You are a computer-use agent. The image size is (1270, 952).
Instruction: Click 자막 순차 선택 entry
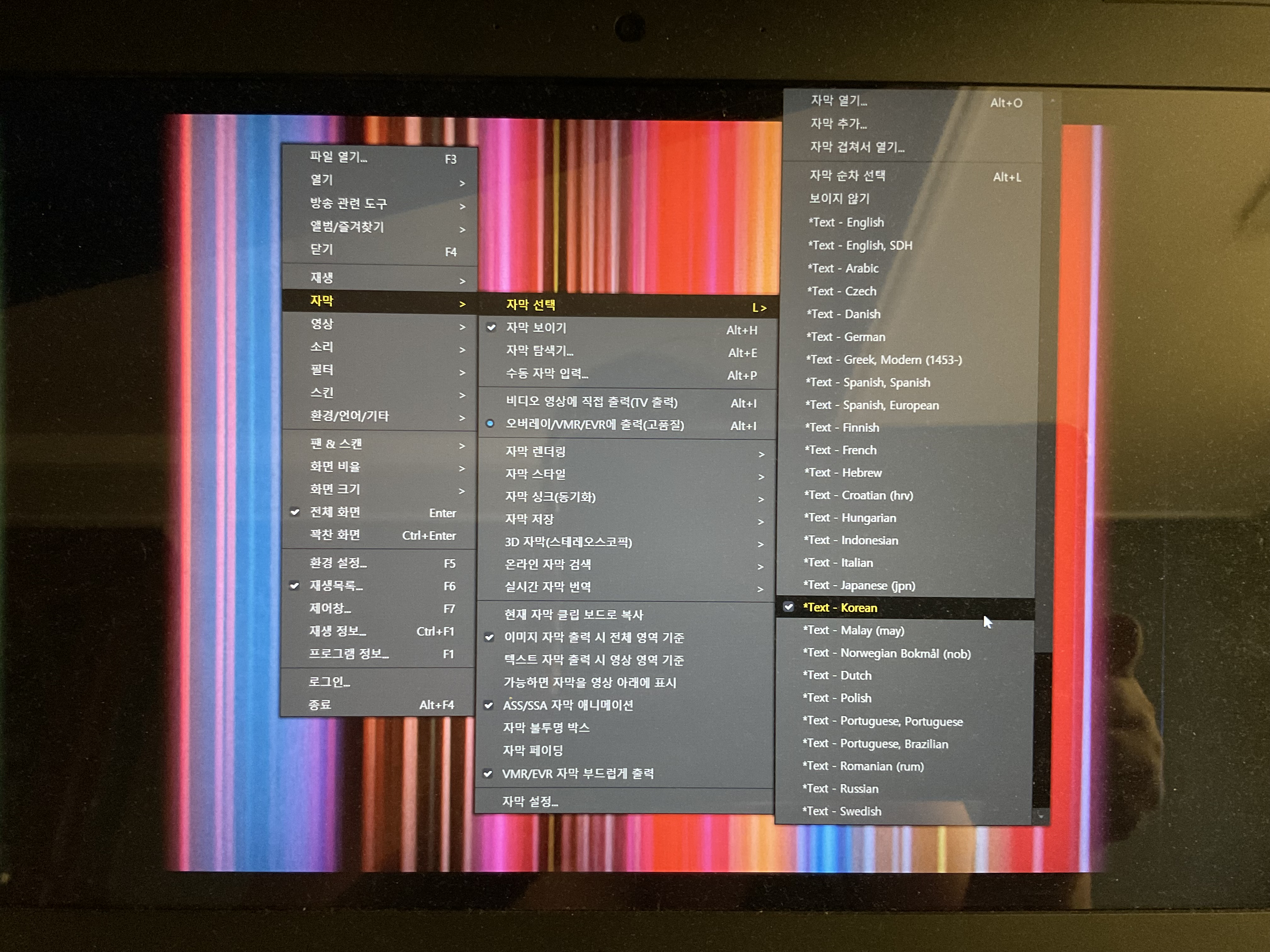coord(912,176)
